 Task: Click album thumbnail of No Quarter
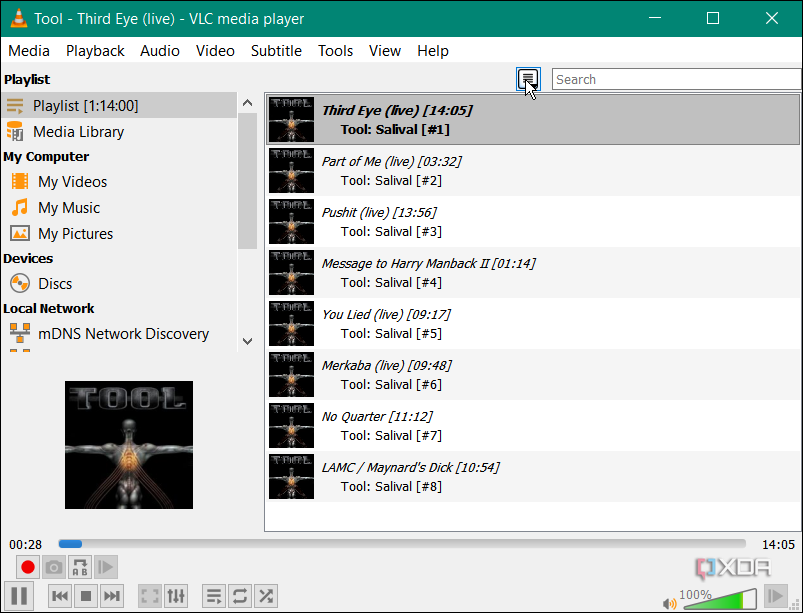[x=291, y=426]
